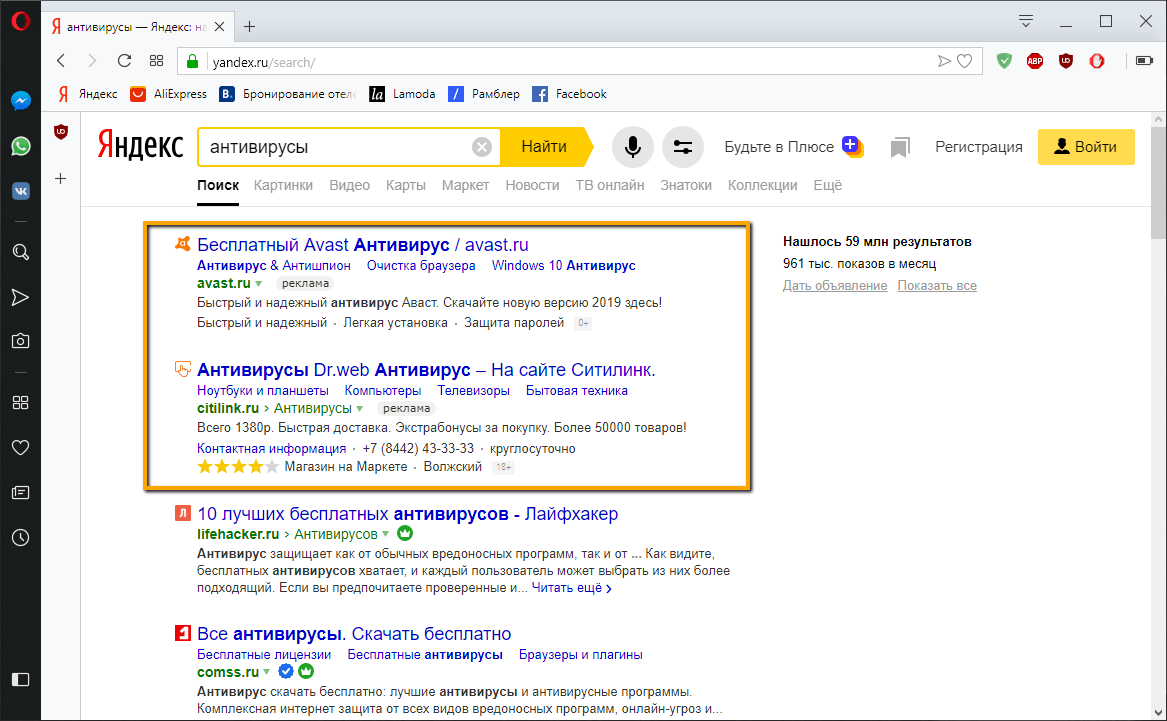Open the start page grid button
Screen dimensions: 1167x721
pos(156,61)
